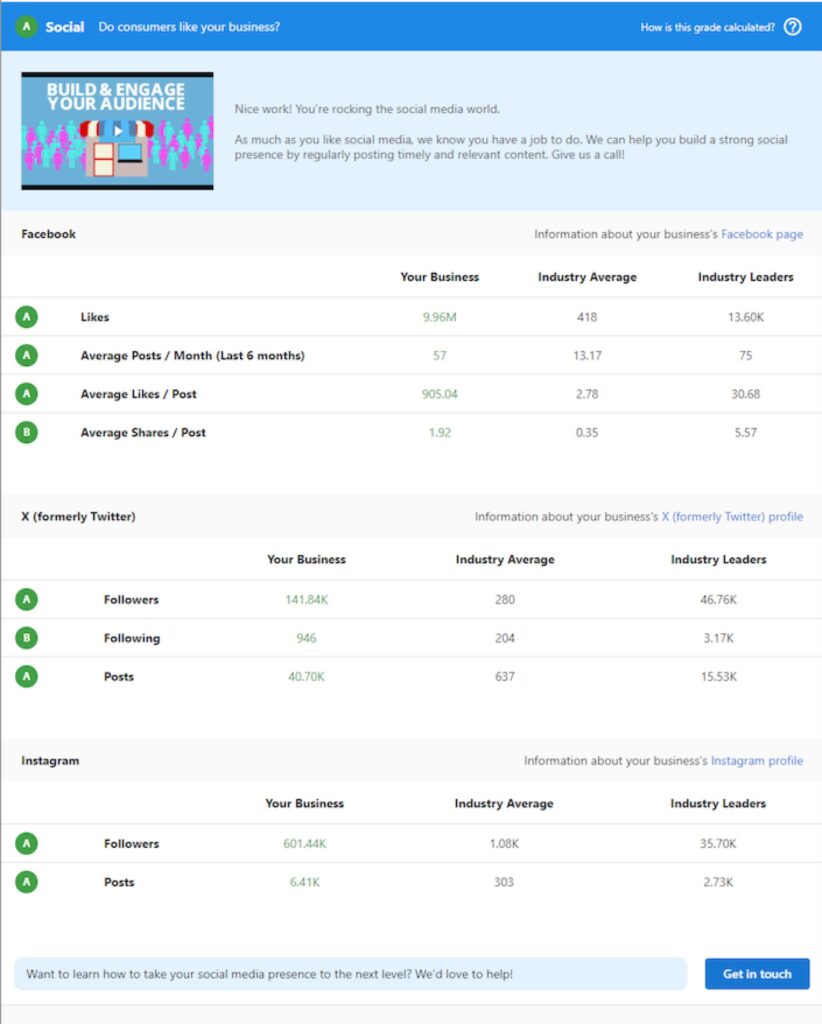
Task: Click the grade badge for Instagram Followers row
Action: (x=27, y=844)
